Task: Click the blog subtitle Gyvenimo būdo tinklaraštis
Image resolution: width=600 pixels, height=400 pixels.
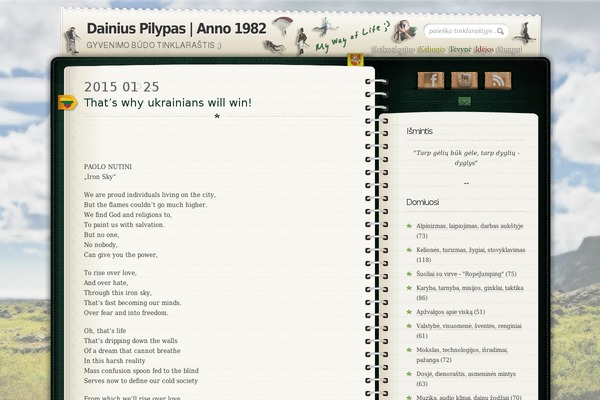Action: tap(154, 45)
